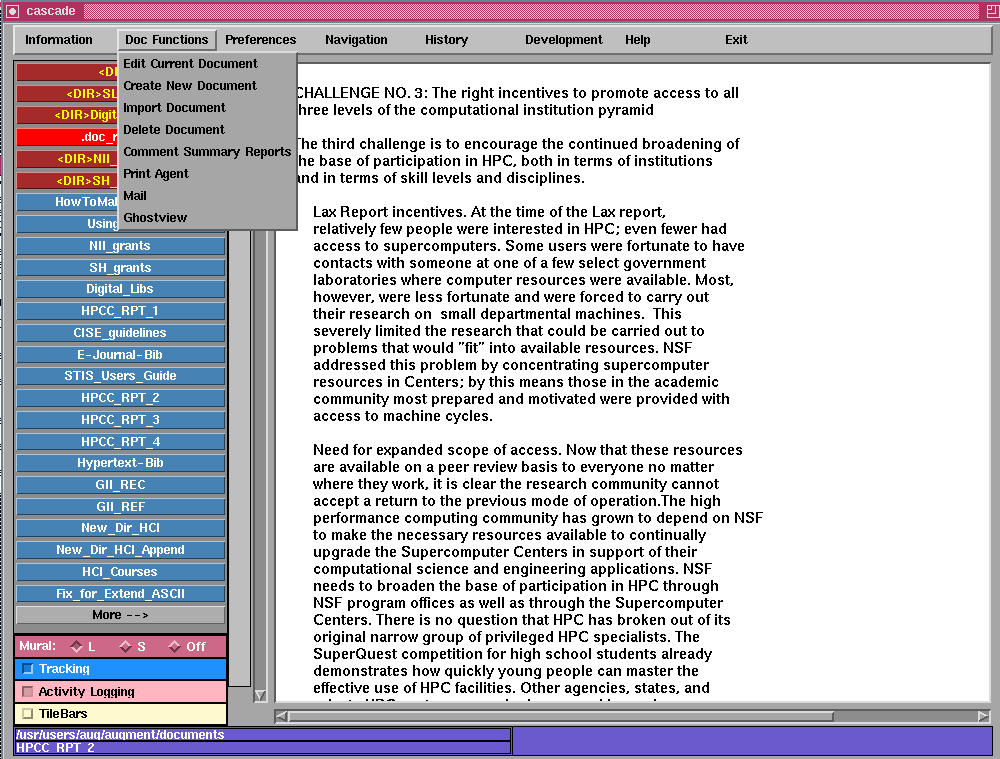Click the cascade window menu icon
The image size is (1000, 759).
click(12, 11)
